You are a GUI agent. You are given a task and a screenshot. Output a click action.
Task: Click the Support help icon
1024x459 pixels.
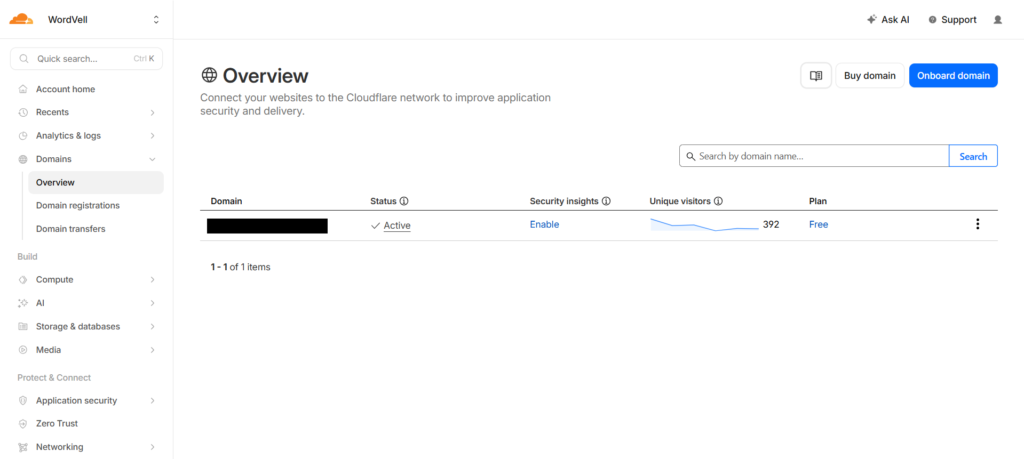click(933, 20)
